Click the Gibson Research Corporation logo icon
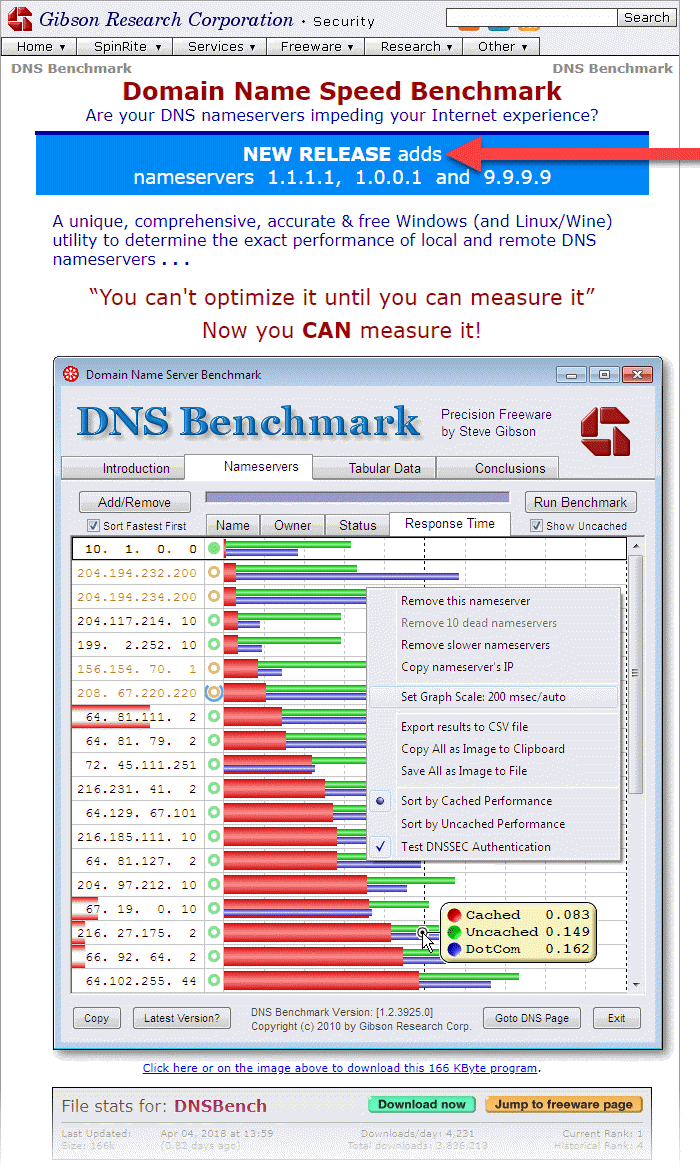Viewport: 700px width, 1167px height. tap(20, 19)
